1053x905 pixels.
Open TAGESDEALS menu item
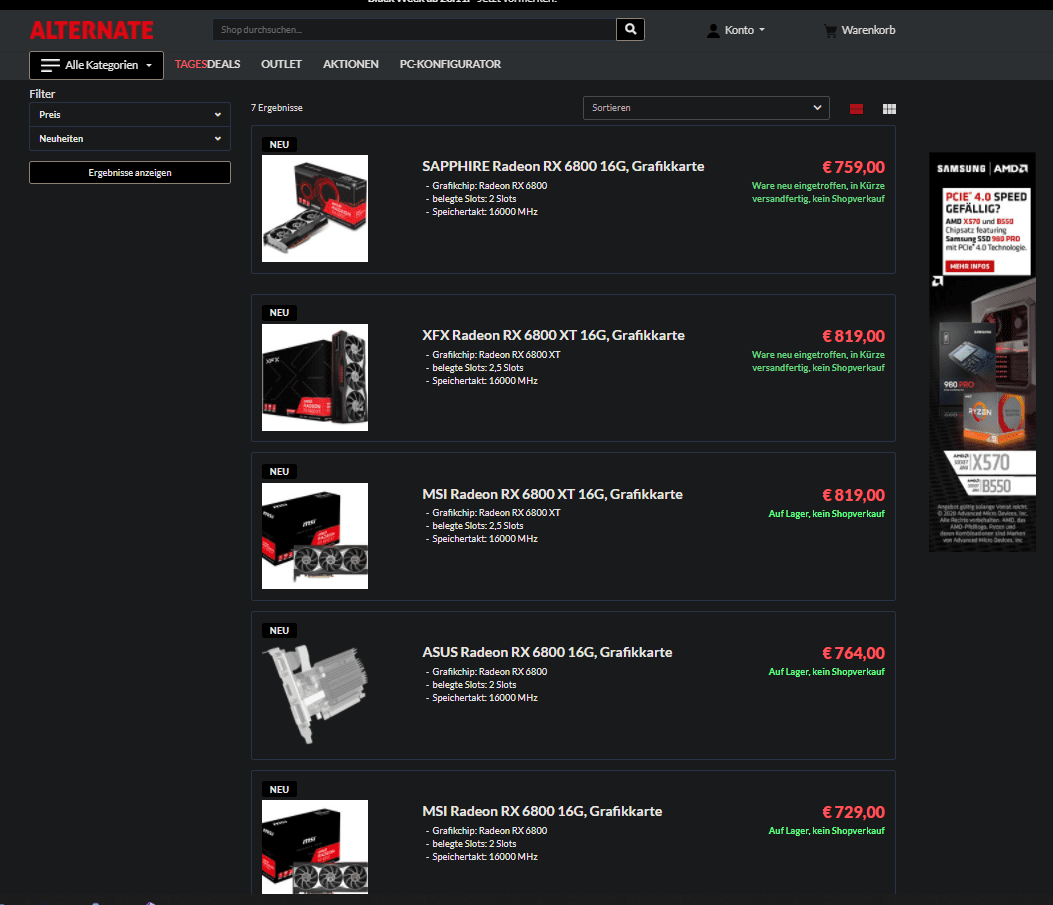tap(208, 64)
